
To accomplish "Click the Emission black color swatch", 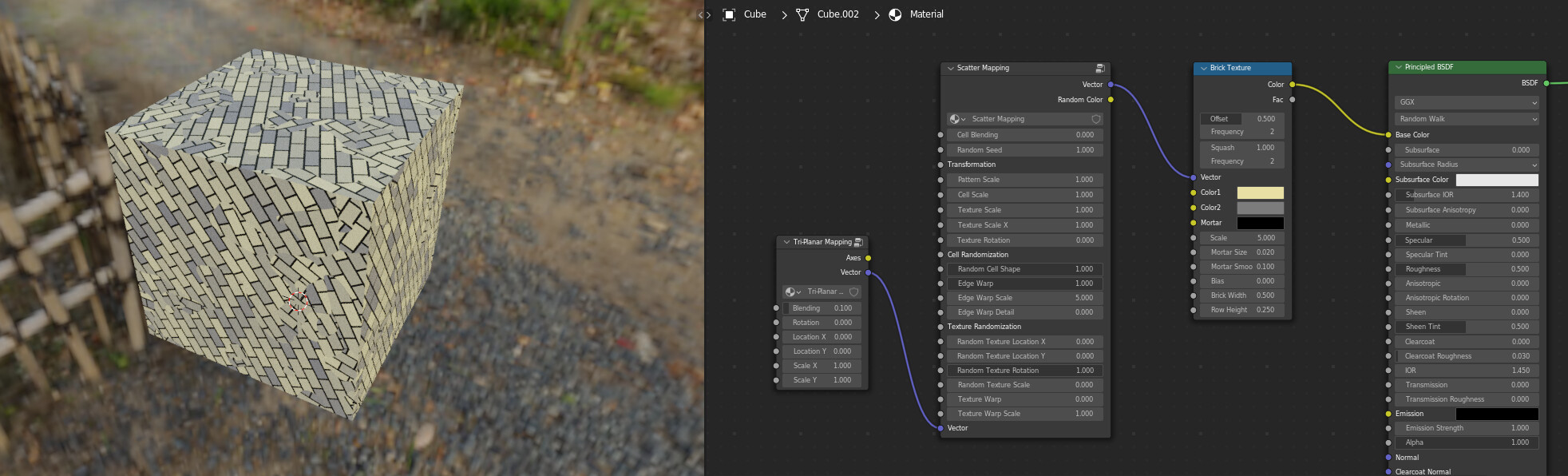I will point(1497,414).
